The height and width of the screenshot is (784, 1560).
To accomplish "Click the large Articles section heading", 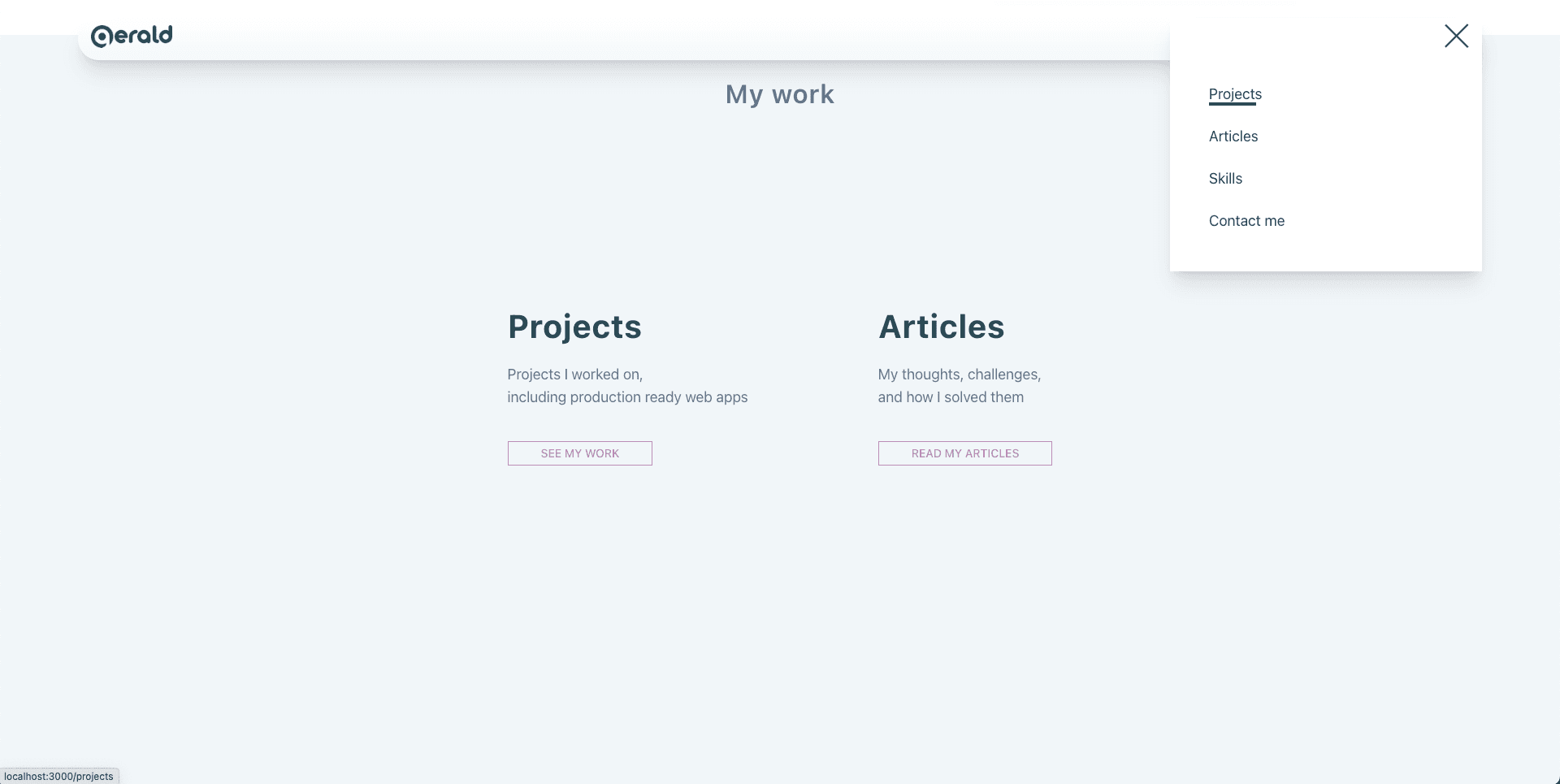I will pyautogui.click(x=942, y=327).
